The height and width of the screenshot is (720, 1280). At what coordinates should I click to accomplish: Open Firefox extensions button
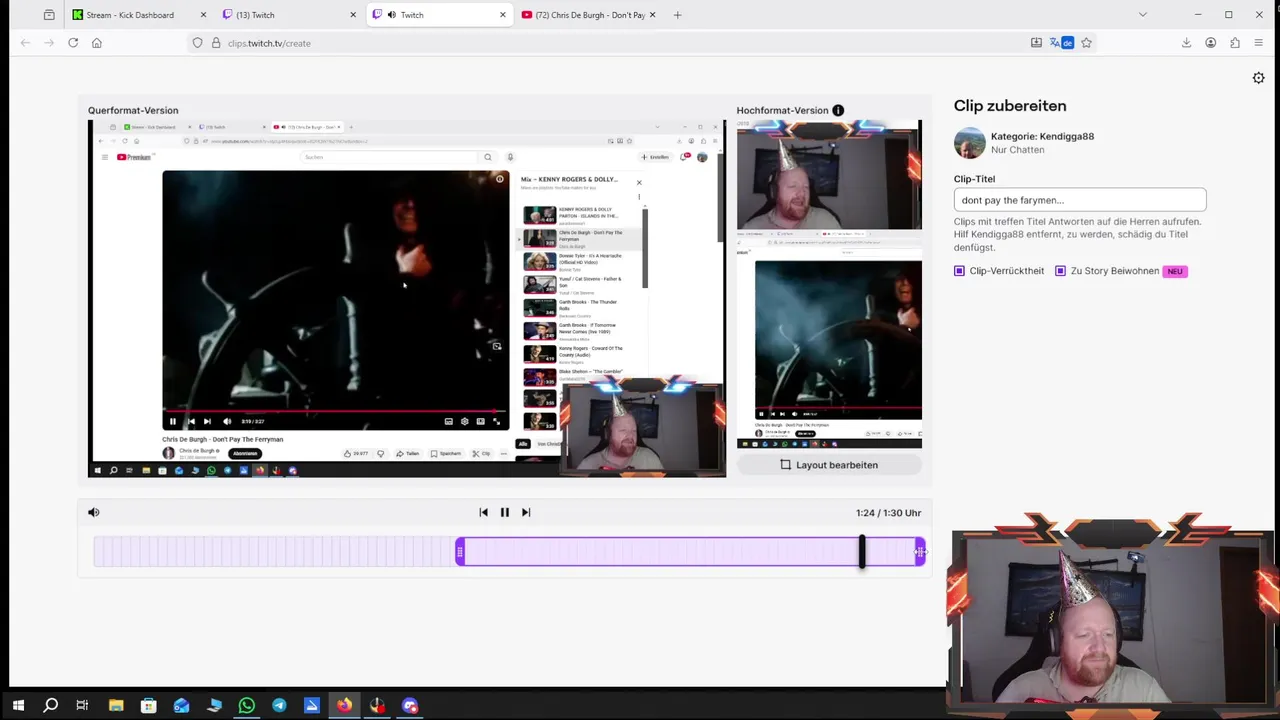click(x=1234, y=43)
